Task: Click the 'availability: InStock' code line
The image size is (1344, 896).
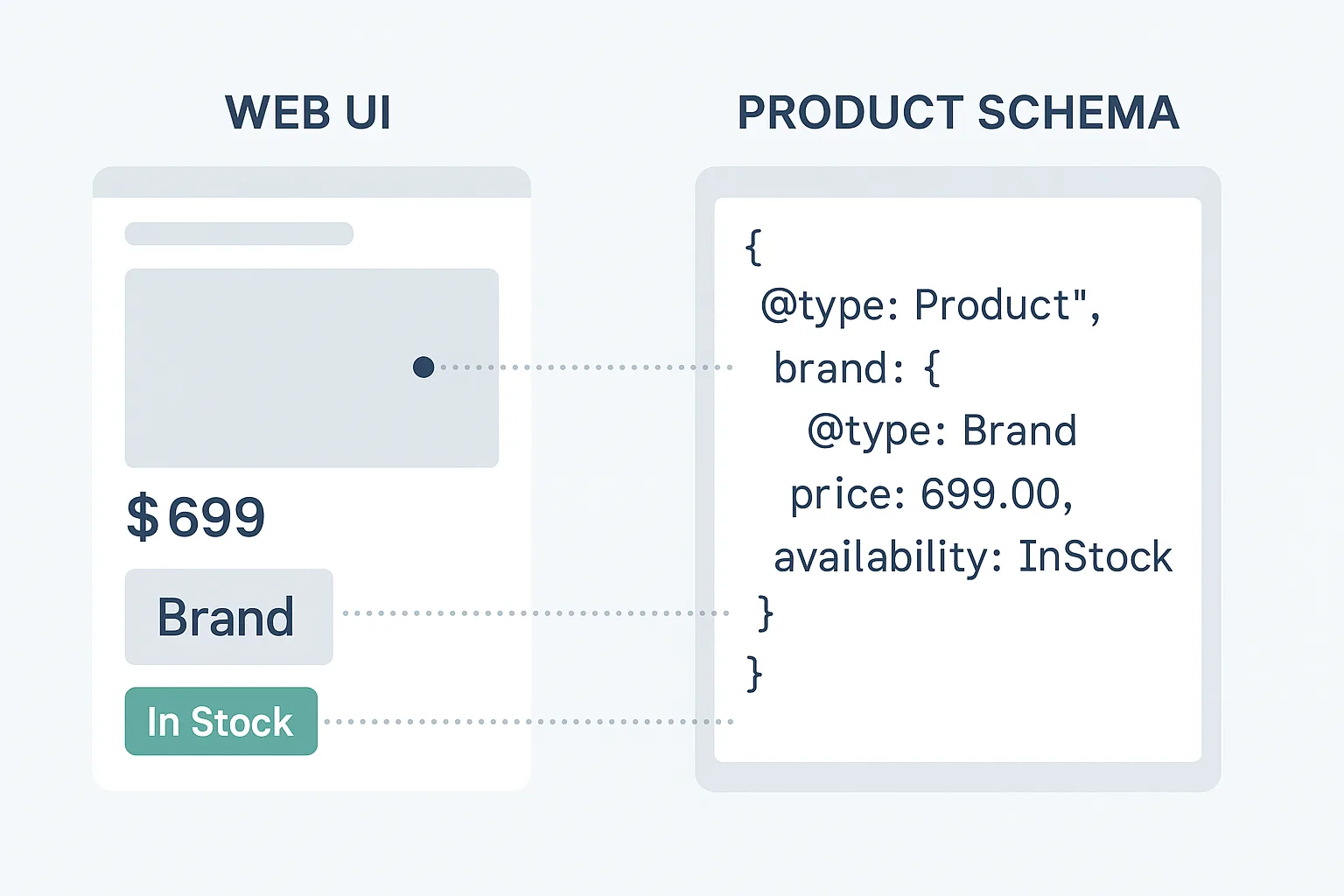Action: [973, 557]
